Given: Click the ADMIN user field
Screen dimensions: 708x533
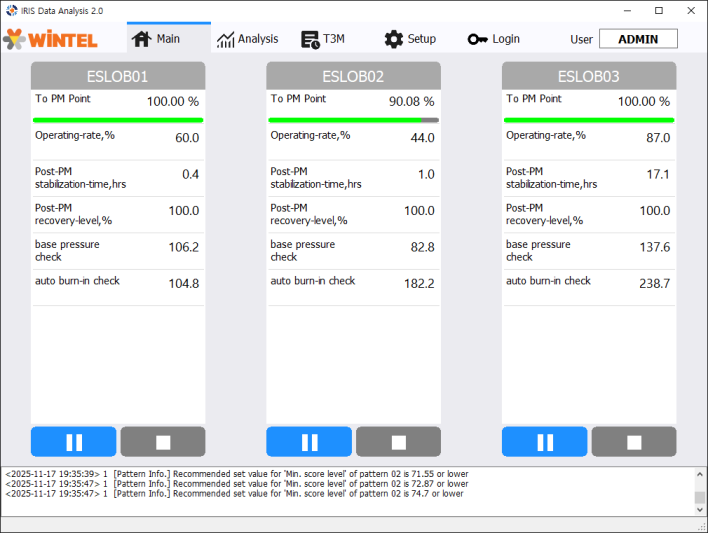Looking at the screenshot, I should tap(638, 39).
